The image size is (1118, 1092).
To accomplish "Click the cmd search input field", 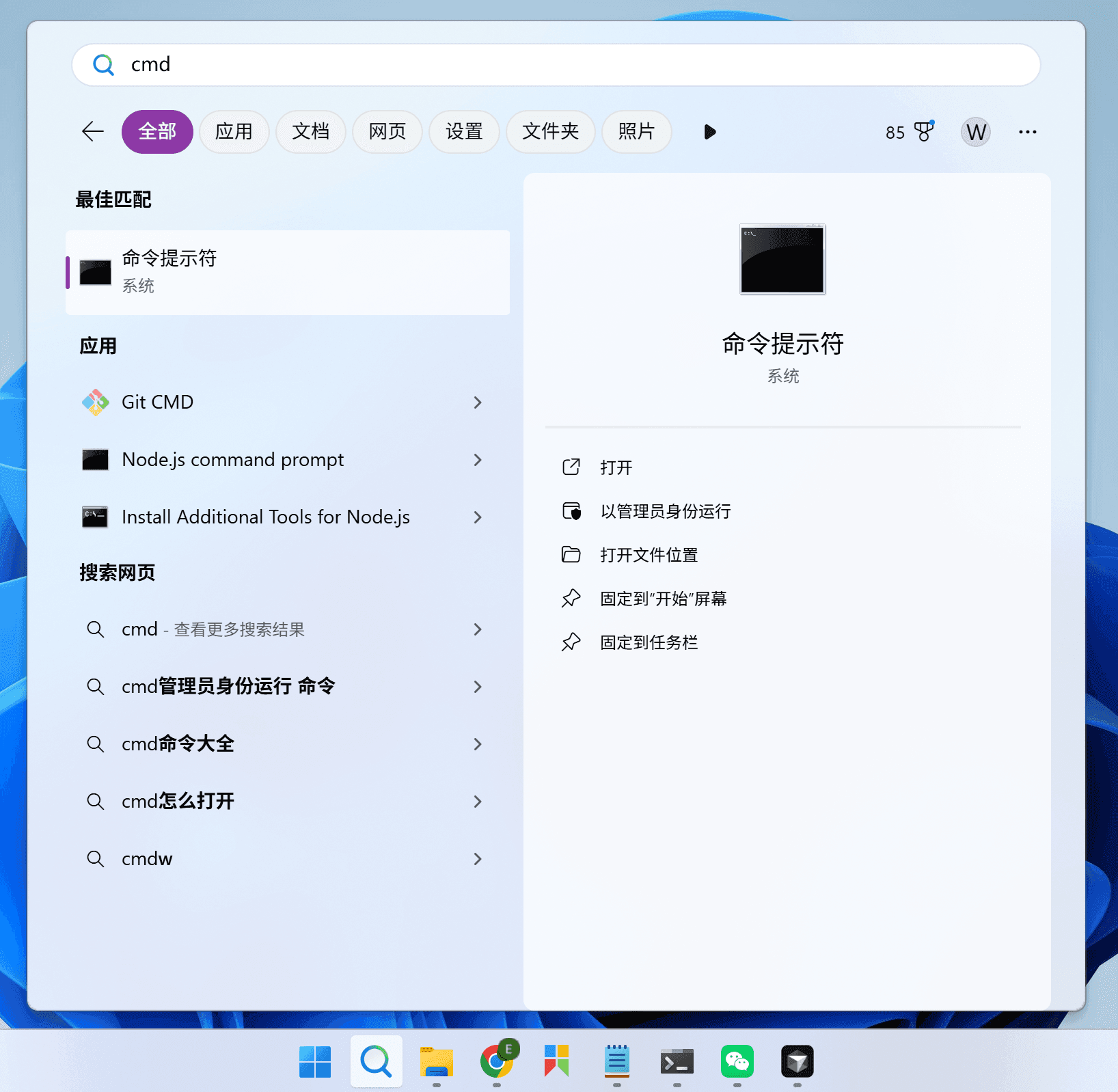I will click(555, 65).
